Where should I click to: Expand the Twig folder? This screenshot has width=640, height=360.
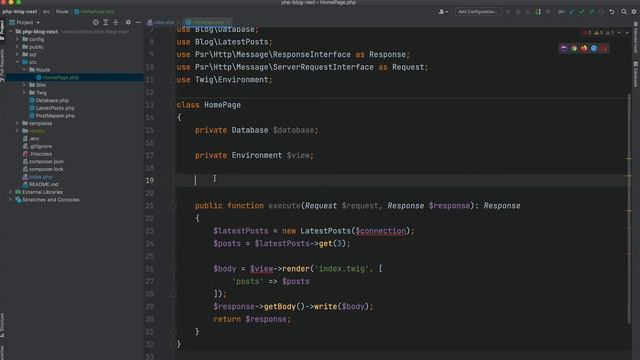coord(24,93)
